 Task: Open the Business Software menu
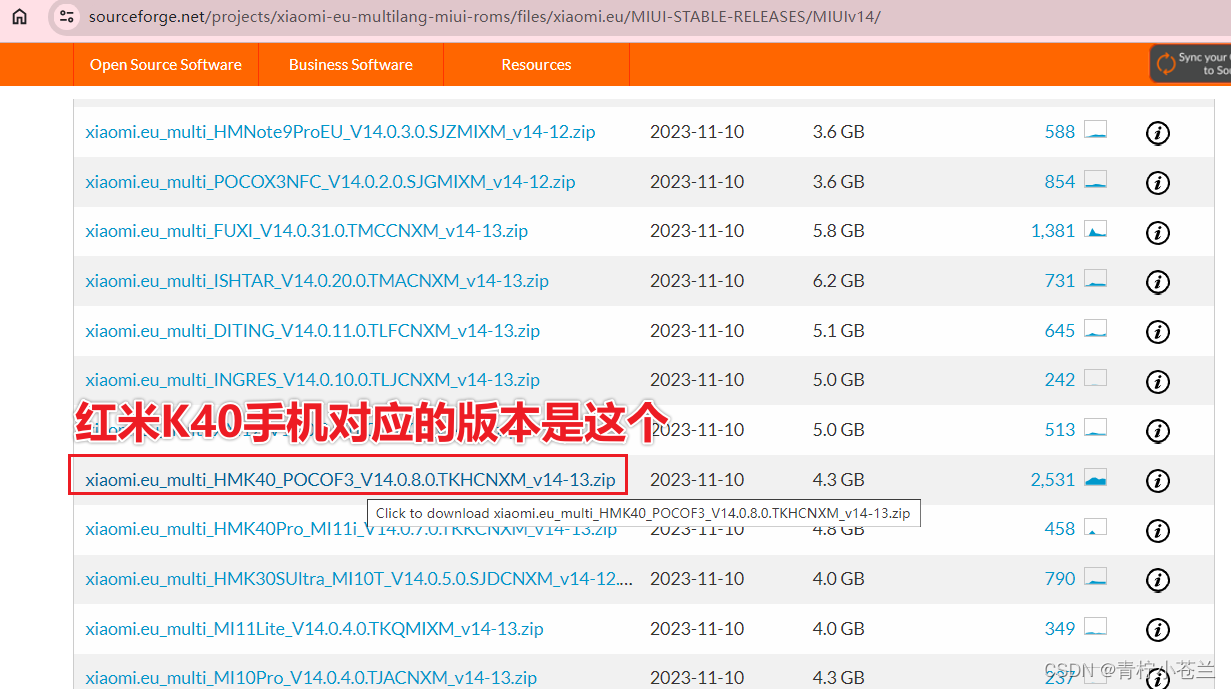point(351,64)
